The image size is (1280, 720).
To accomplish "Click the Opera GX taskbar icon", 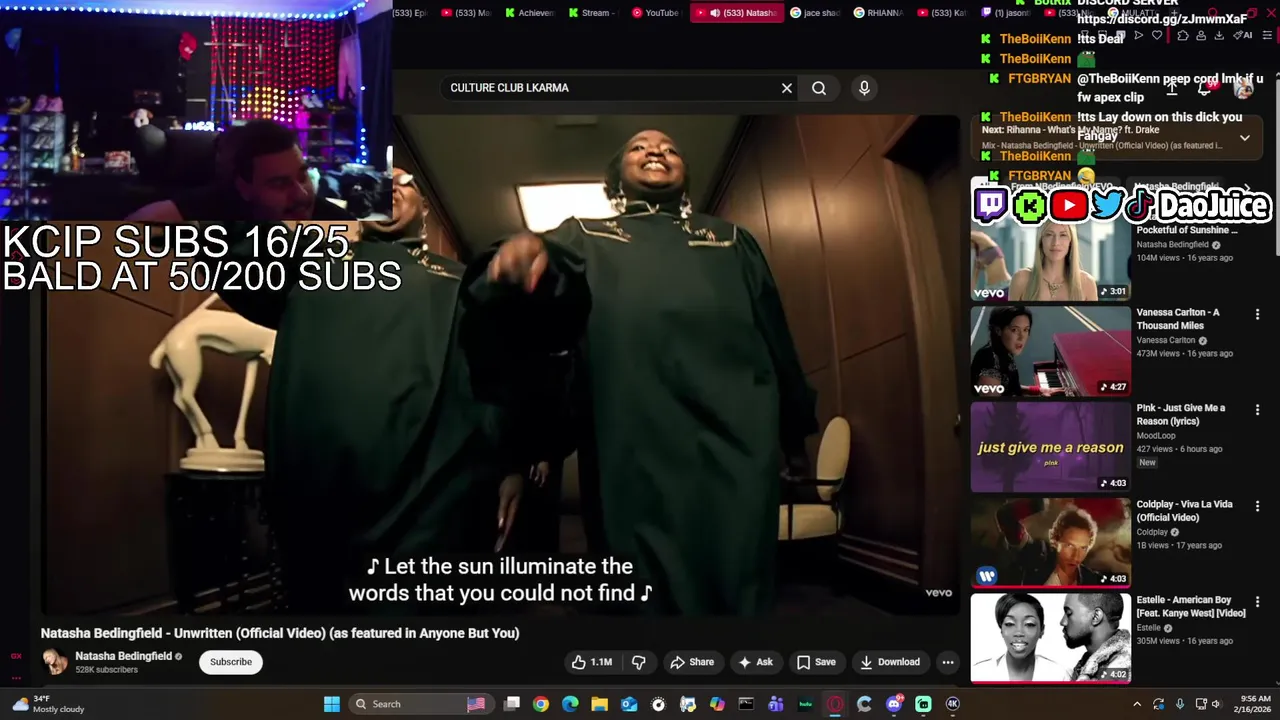I will (x=835, y=704).
